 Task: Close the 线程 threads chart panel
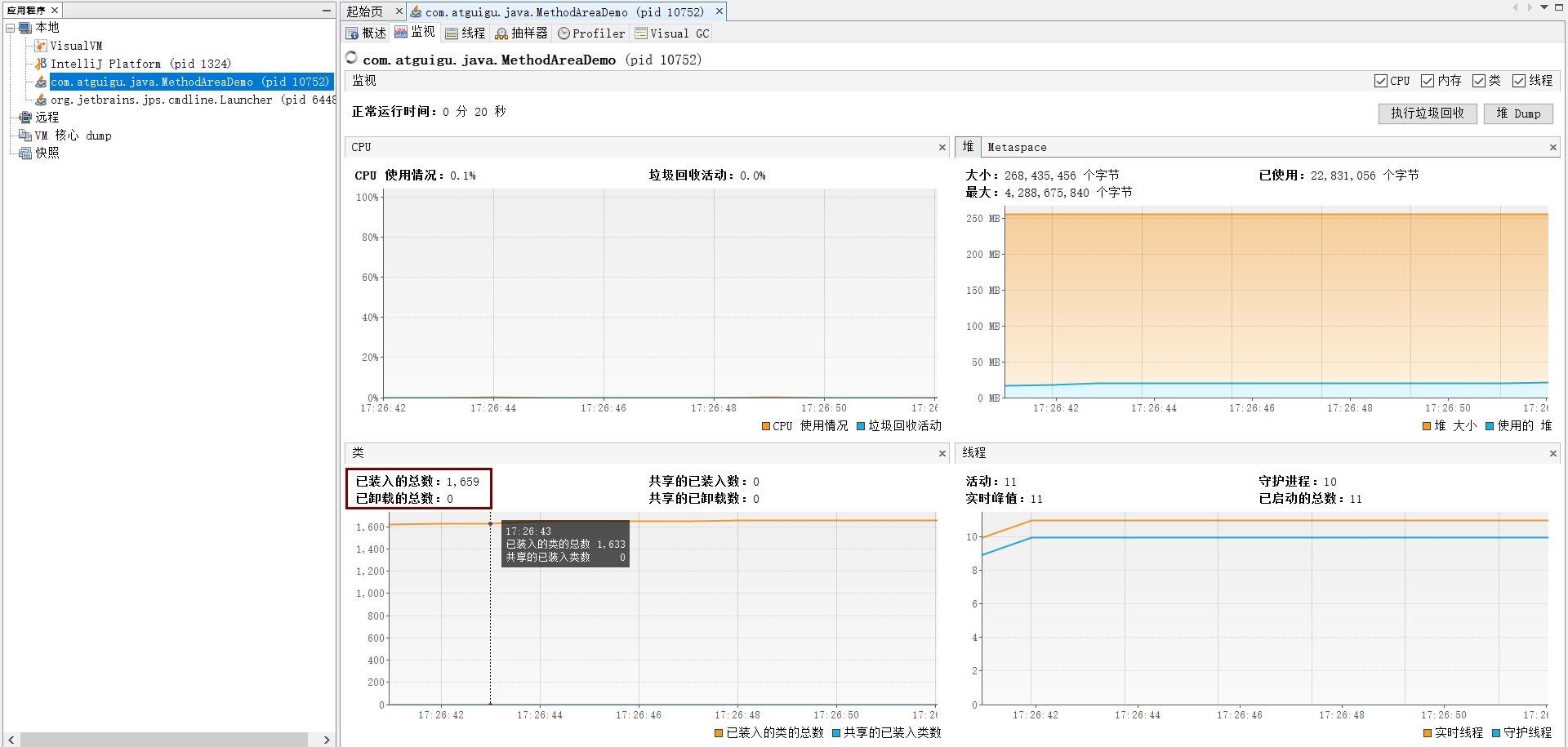tap(1552, 454)
